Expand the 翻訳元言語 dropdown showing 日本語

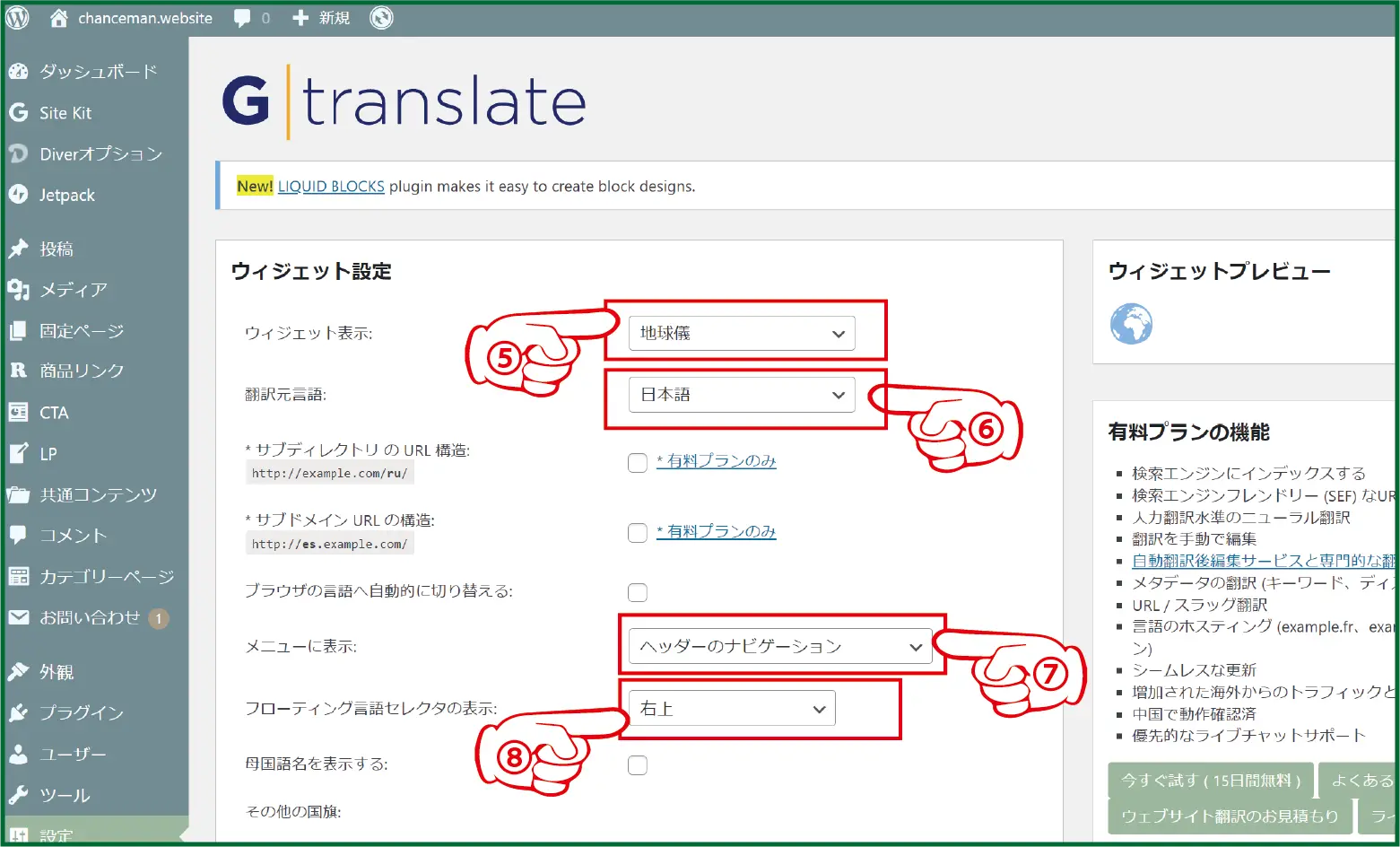point(741,395)
